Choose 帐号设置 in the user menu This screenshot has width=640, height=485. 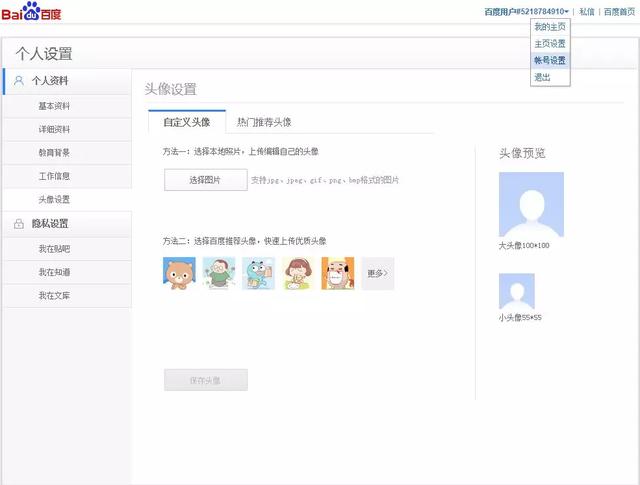click(549, 60)
